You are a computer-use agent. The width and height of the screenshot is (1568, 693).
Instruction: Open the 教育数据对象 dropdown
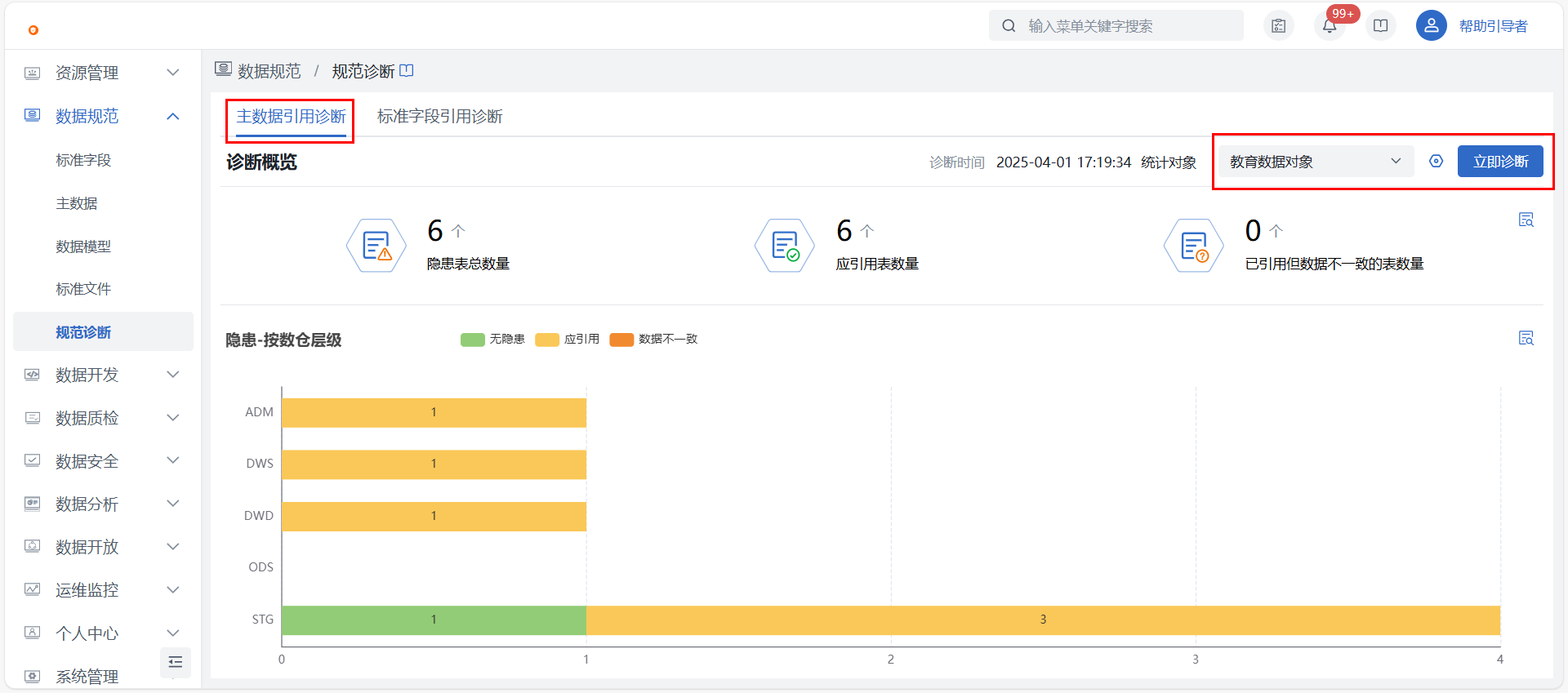[1315, 162]
